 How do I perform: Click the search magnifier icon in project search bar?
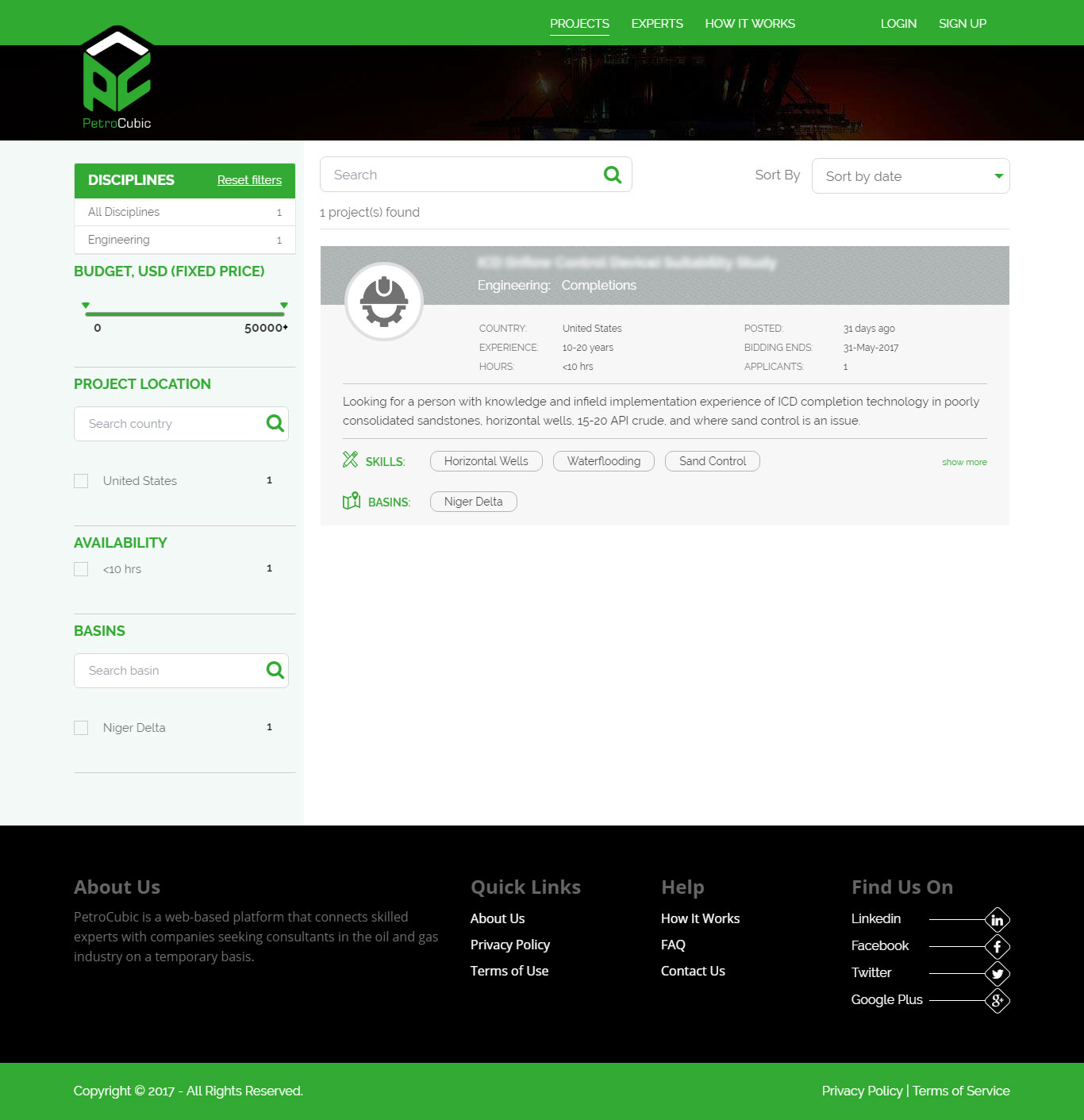pos(612,174)
